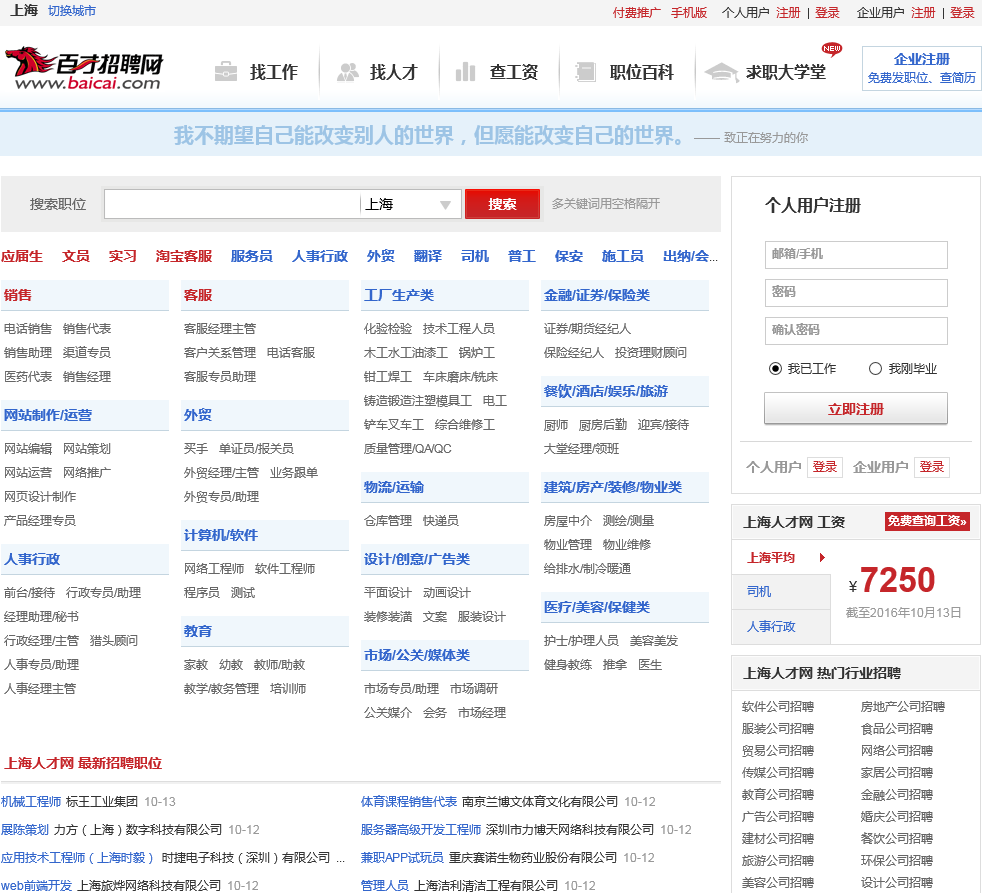Viewport: 982px width, 893px height.
Task: Click the 免费查询工资 red button
Action: click(927, 521)
